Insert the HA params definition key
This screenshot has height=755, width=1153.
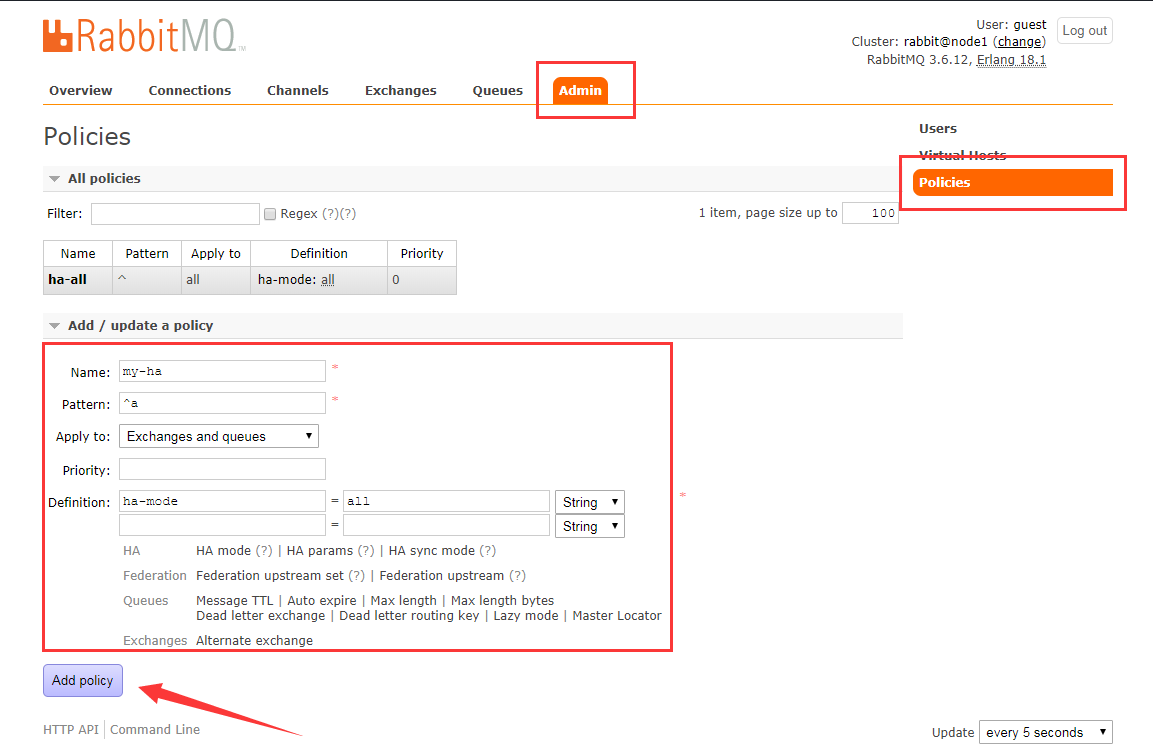tap(320, 551)
